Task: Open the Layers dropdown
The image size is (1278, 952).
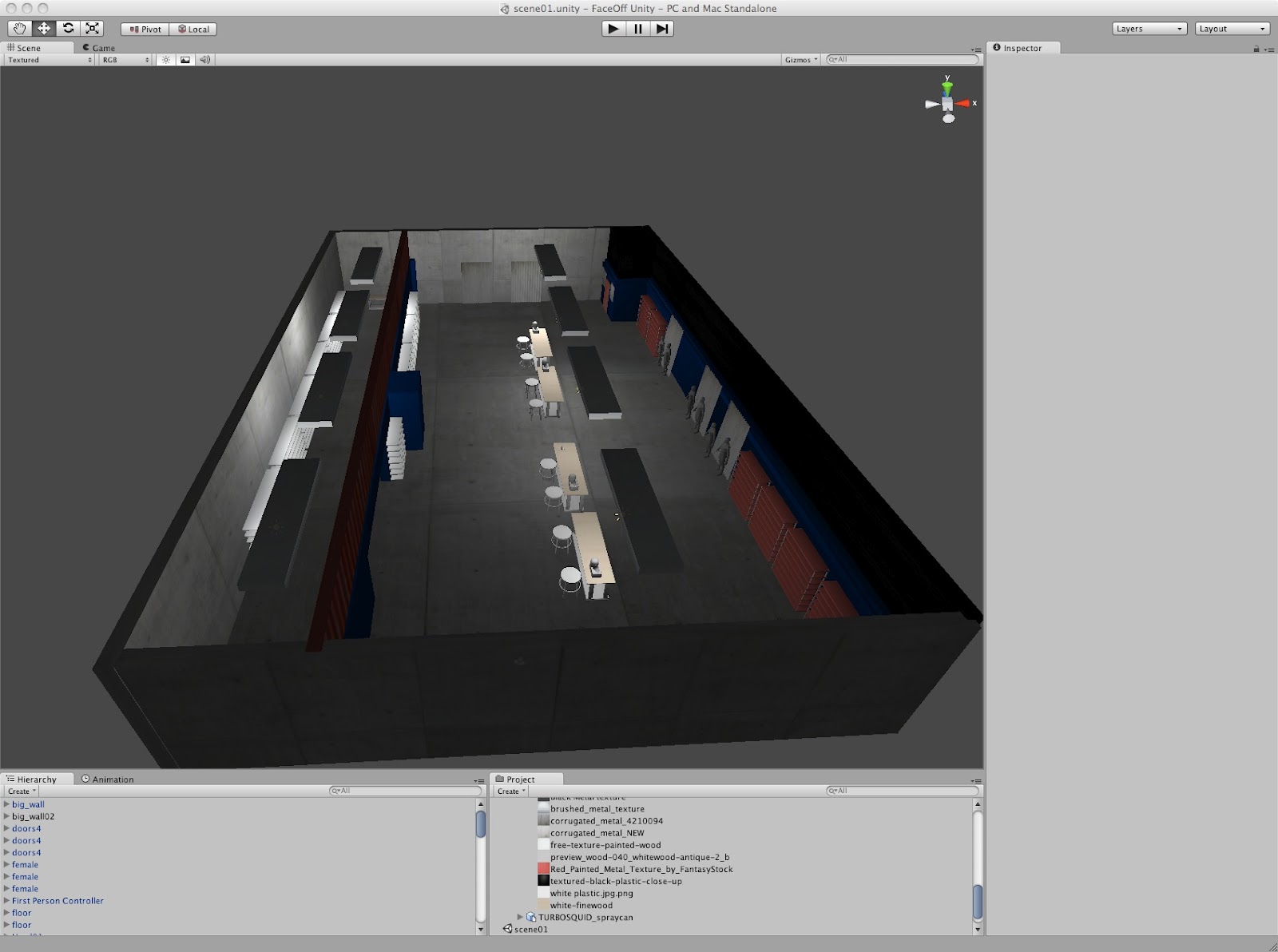Action: click(x=1149, y=28)
